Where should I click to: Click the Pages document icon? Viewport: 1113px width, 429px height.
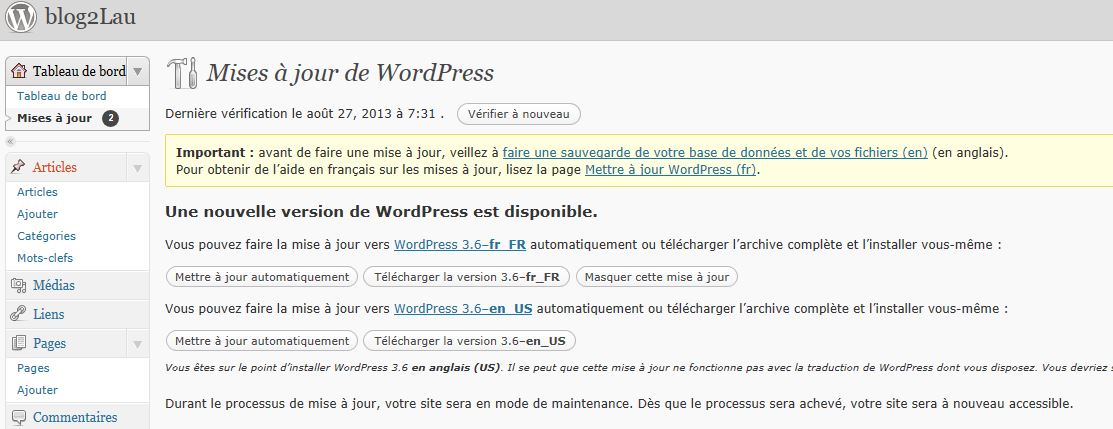19,343
